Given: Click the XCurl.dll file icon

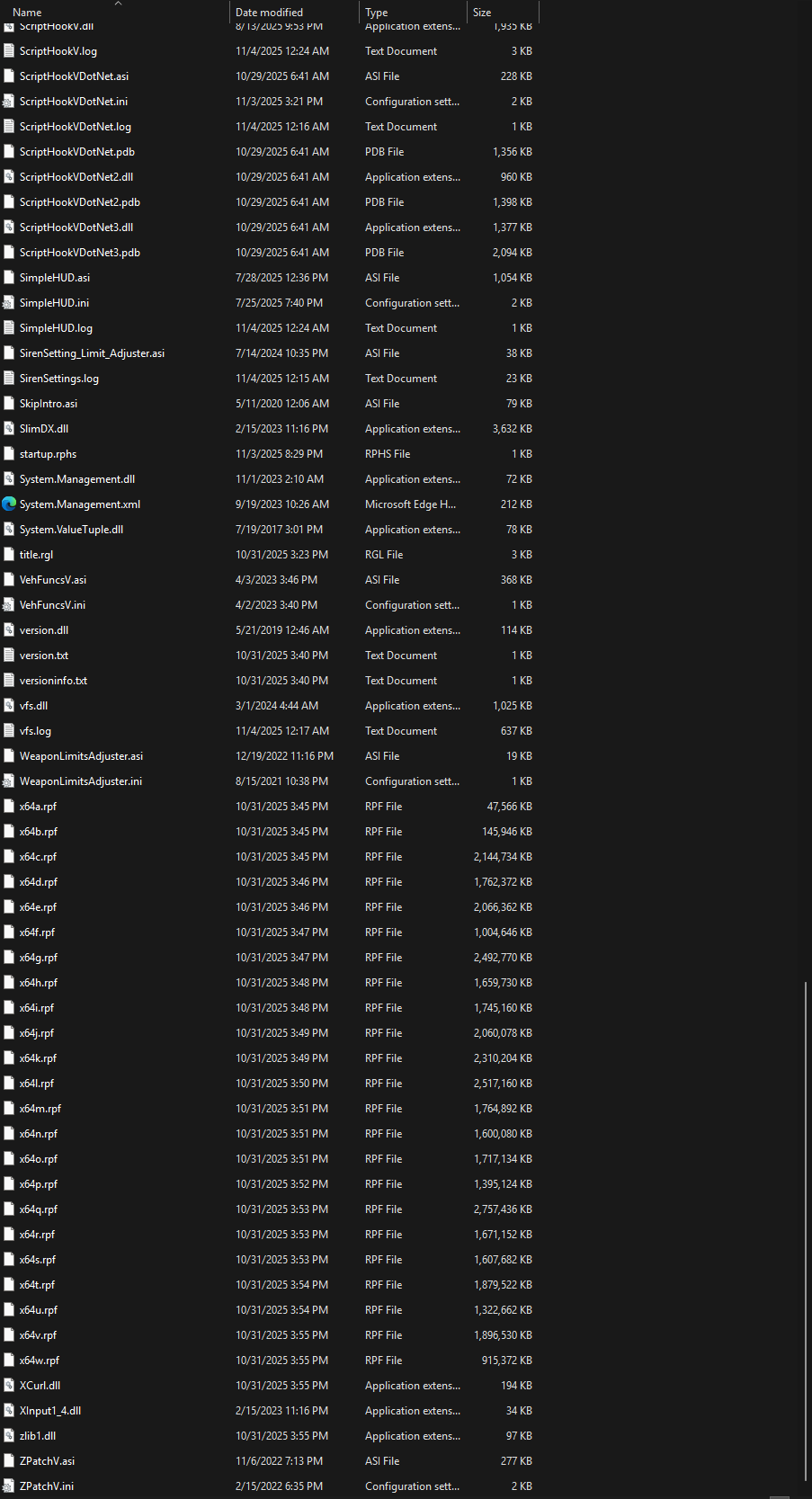Looking at the screenshot, I should (x=9, y=1386).
